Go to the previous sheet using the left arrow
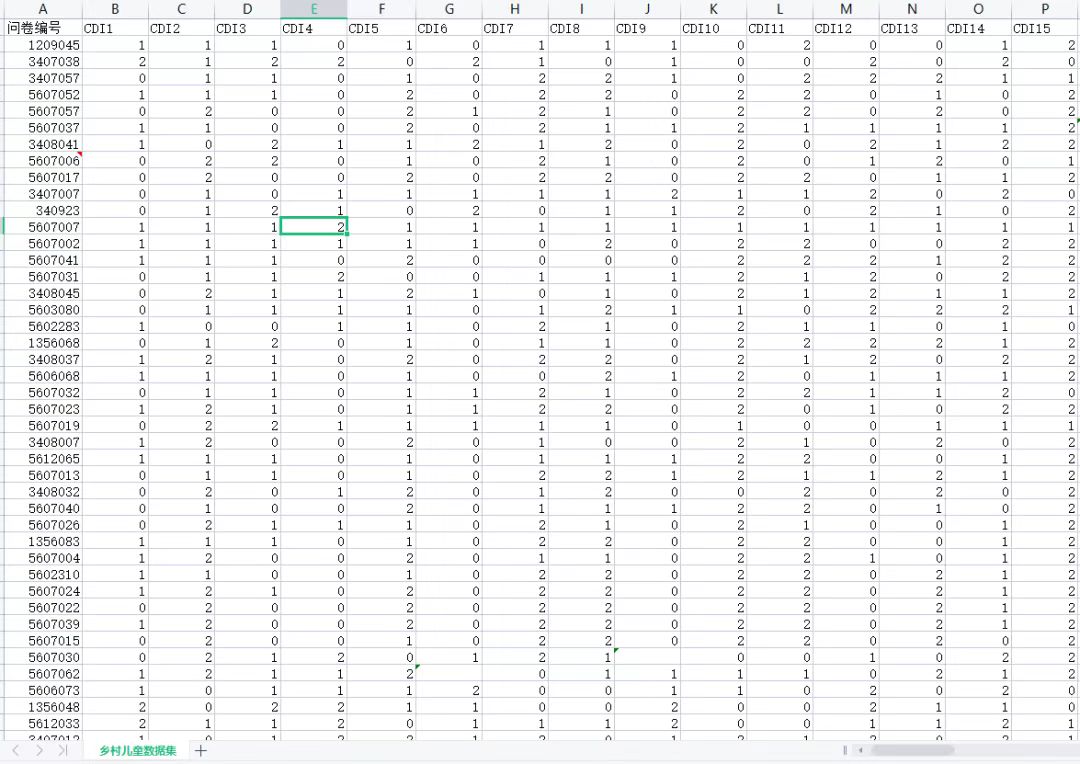The image size is (1080, 764). 16,750
